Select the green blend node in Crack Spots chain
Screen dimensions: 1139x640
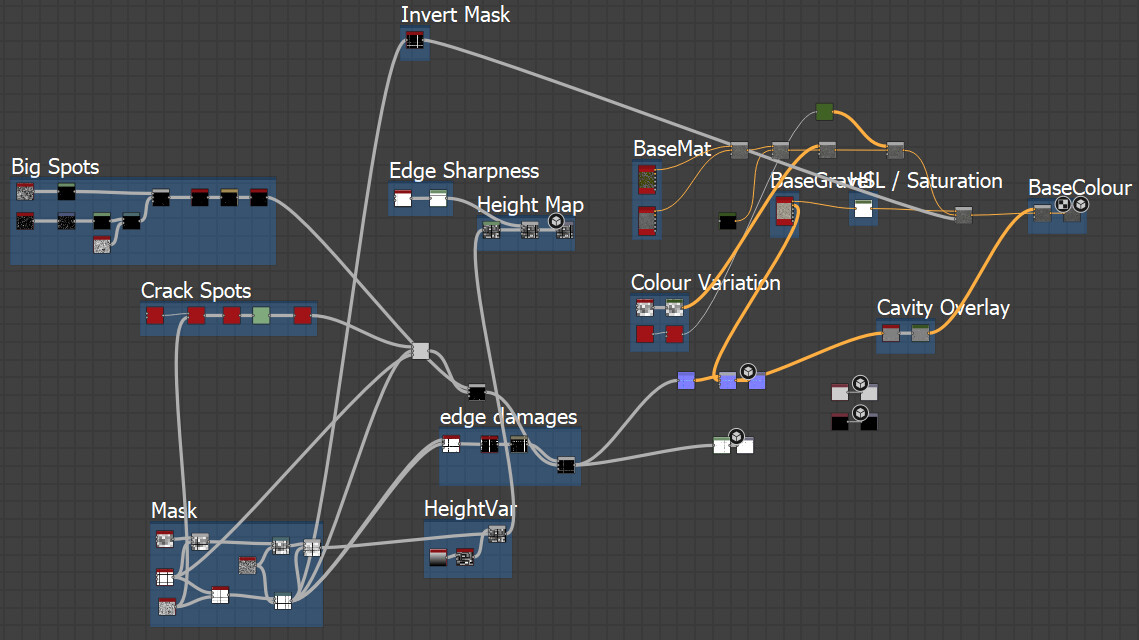260,315
